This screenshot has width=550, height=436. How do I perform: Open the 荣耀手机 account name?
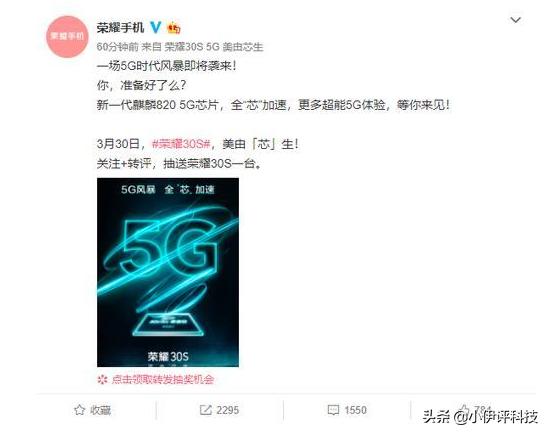(121, 27)
